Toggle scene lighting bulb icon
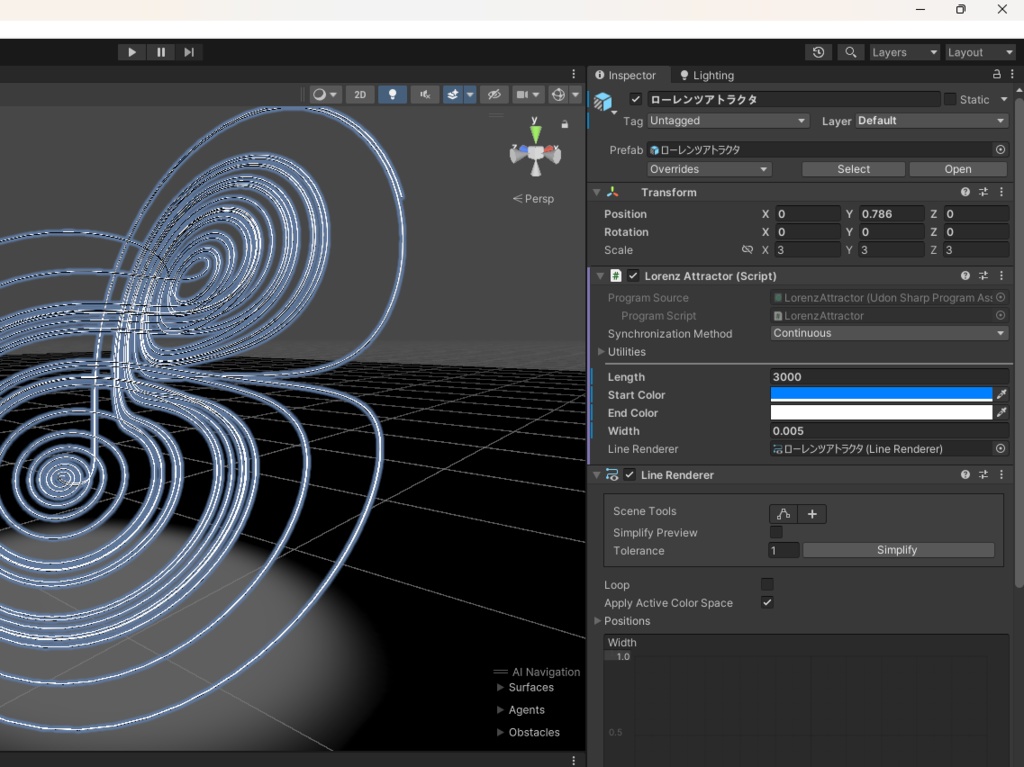Image resolution: width=1024 pixels, height=767 pixels. (x=392, y=95)
